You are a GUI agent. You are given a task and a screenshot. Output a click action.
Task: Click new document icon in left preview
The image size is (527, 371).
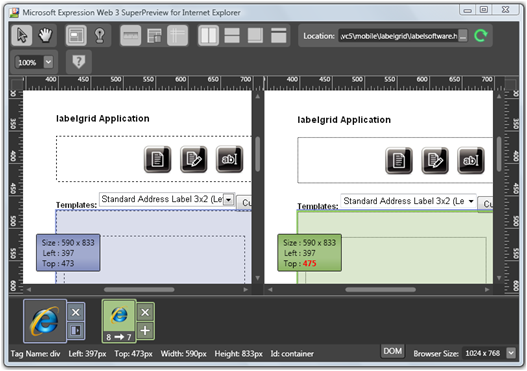[x=158, y=159]
